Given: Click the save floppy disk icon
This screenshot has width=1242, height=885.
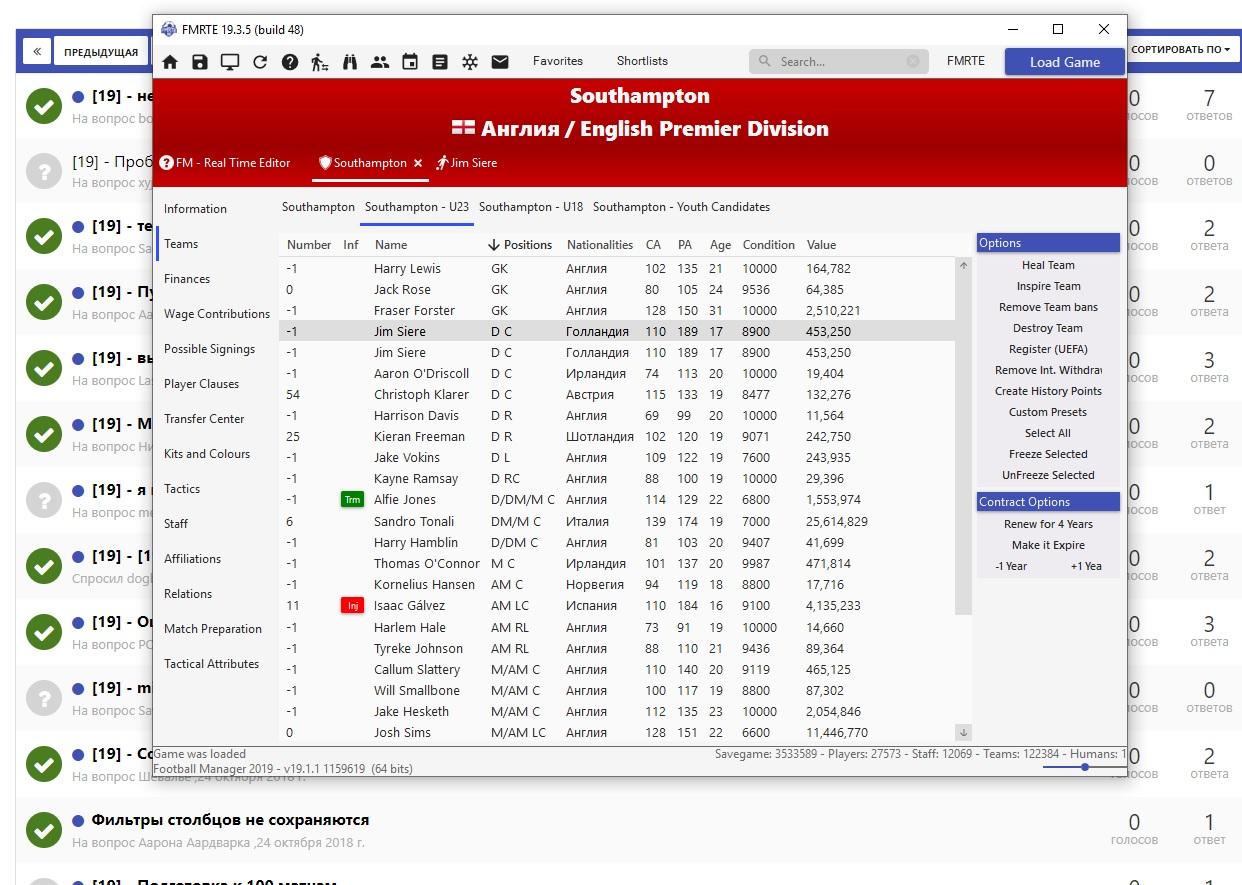Looking at the screenshot, I should pos(200,62).
